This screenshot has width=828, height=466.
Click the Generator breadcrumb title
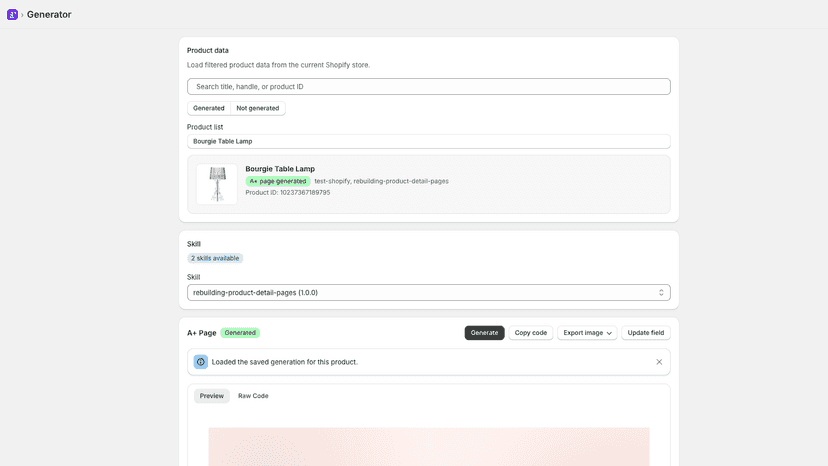49,15
